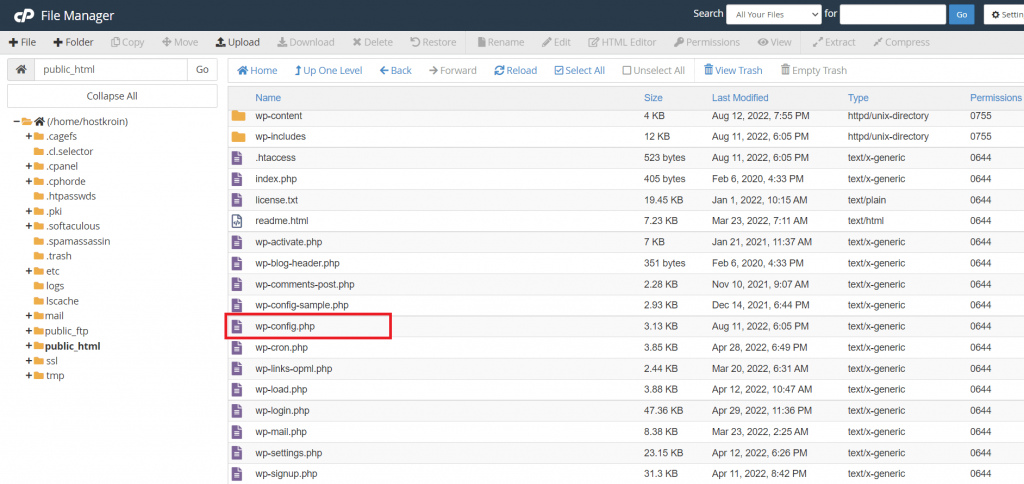The width and height of the screenshot is (1024, 484).
Task: Click the Go button beside path field
Action: tap(202, 69)
